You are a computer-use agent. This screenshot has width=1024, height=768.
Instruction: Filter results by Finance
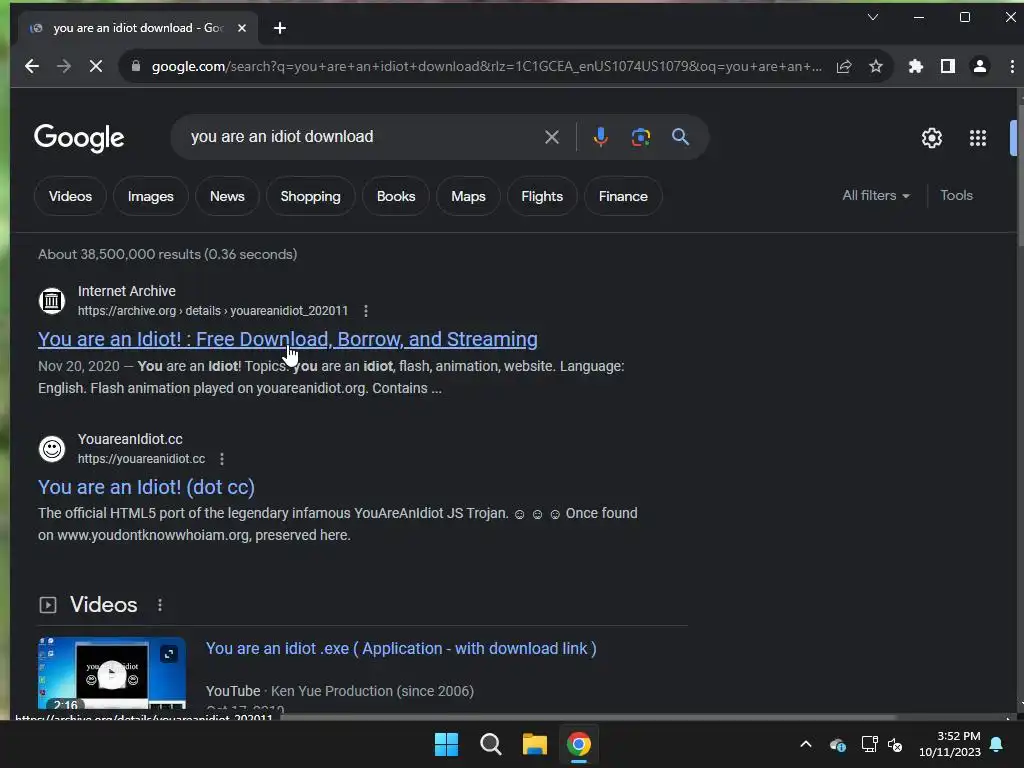[x=623, y=196]
